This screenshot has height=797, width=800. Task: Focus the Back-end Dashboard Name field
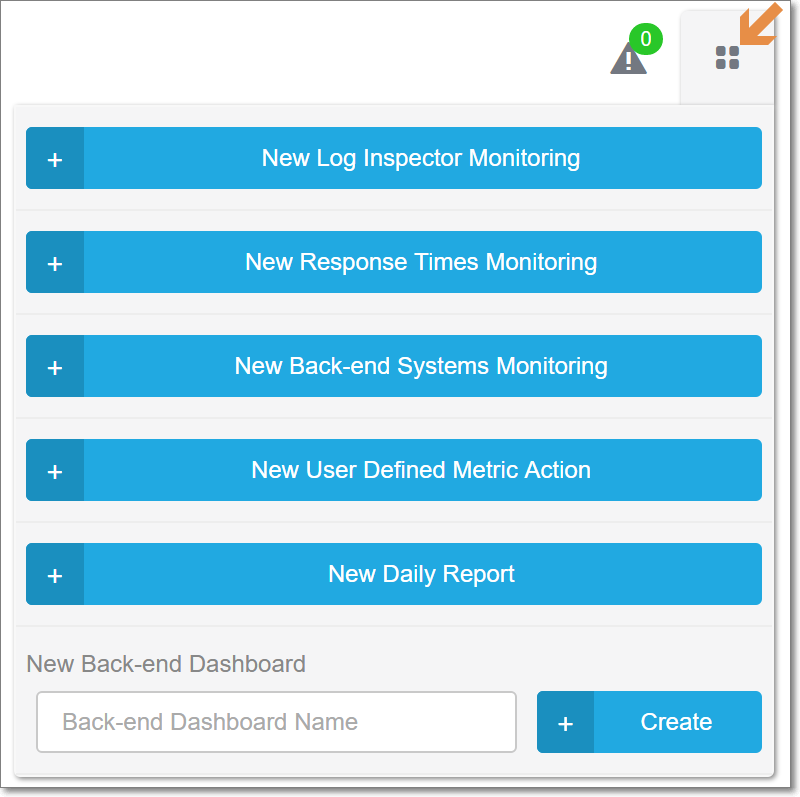click(277, 723)
